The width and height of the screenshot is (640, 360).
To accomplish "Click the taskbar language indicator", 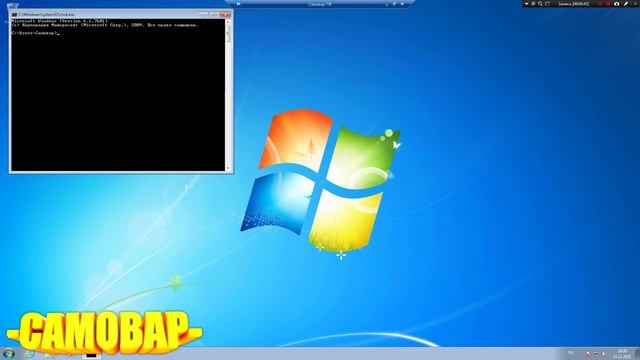I will (x=571, y=353).
